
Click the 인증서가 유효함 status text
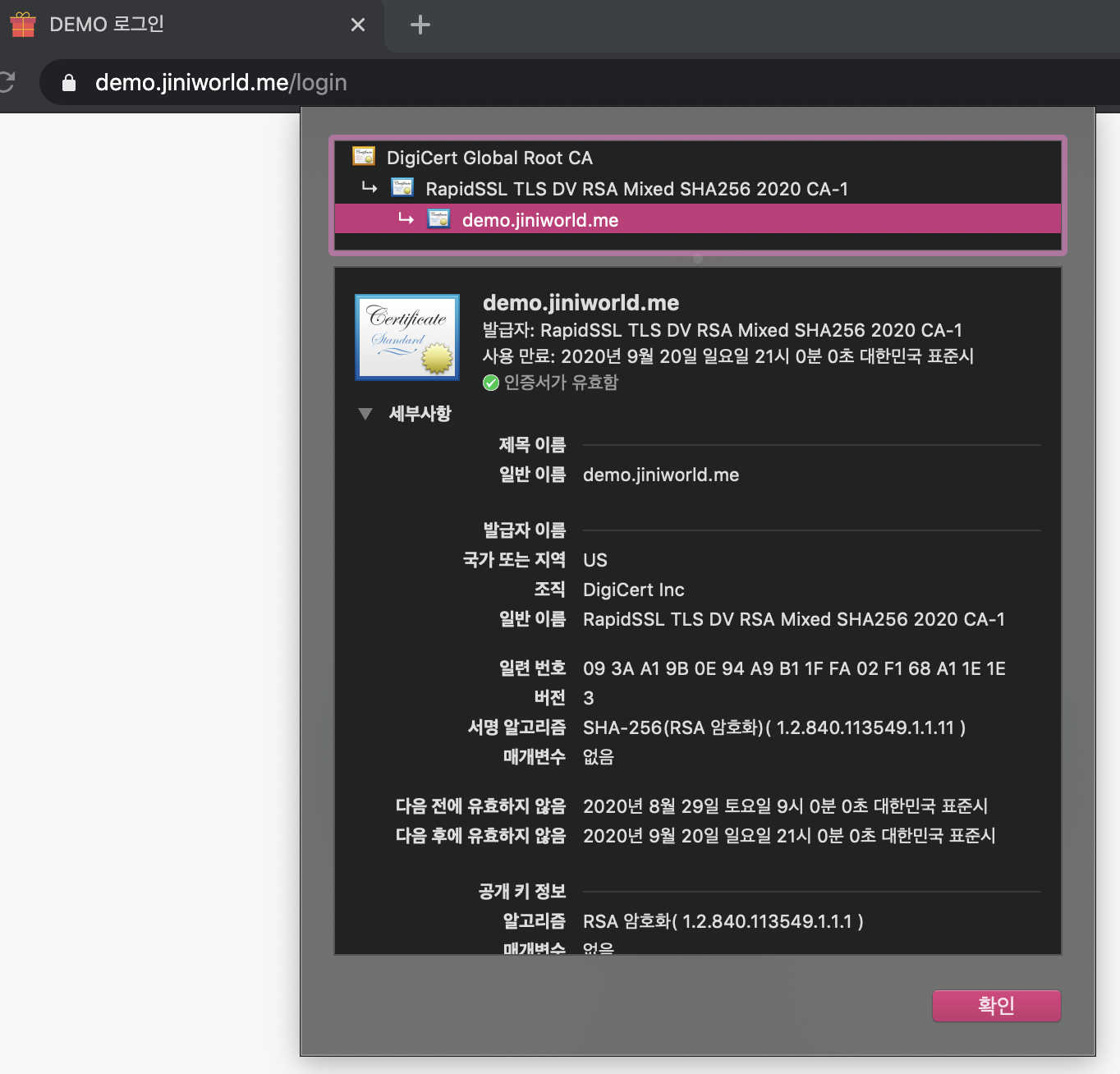(561, 383)
